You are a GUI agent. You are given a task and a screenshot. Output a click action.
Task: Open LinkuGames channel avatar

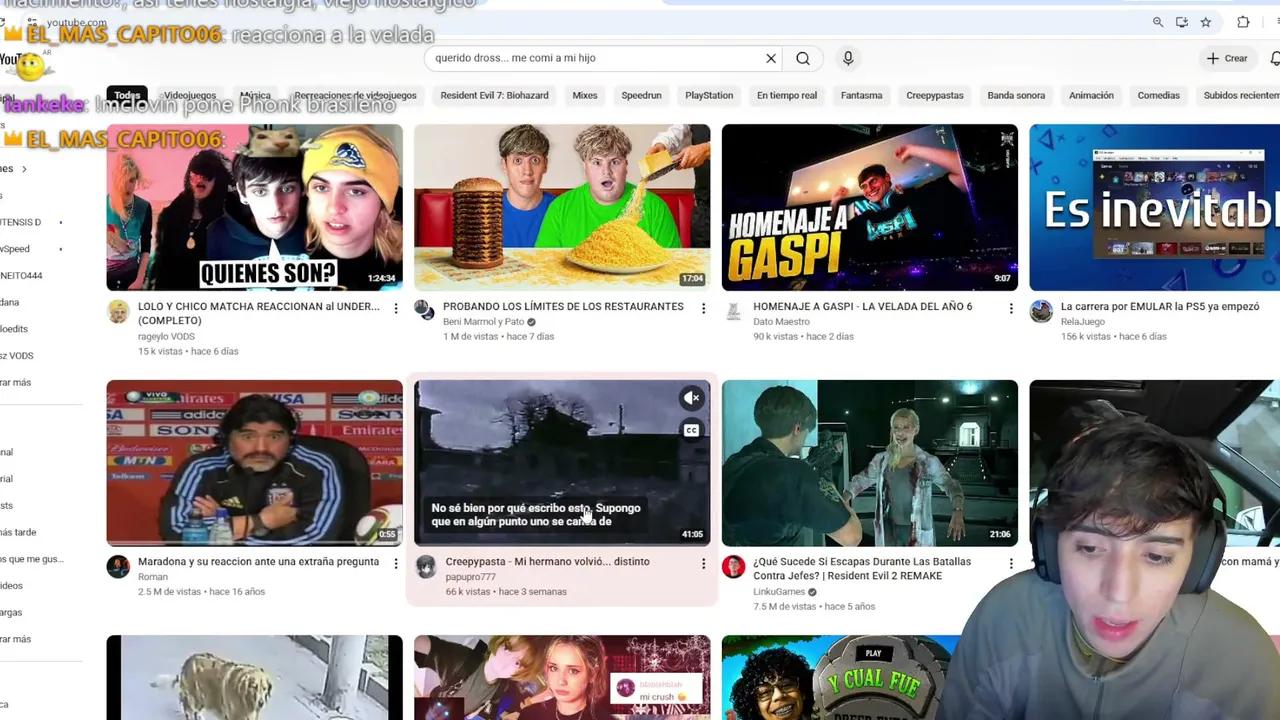click(x=733, y=566)
